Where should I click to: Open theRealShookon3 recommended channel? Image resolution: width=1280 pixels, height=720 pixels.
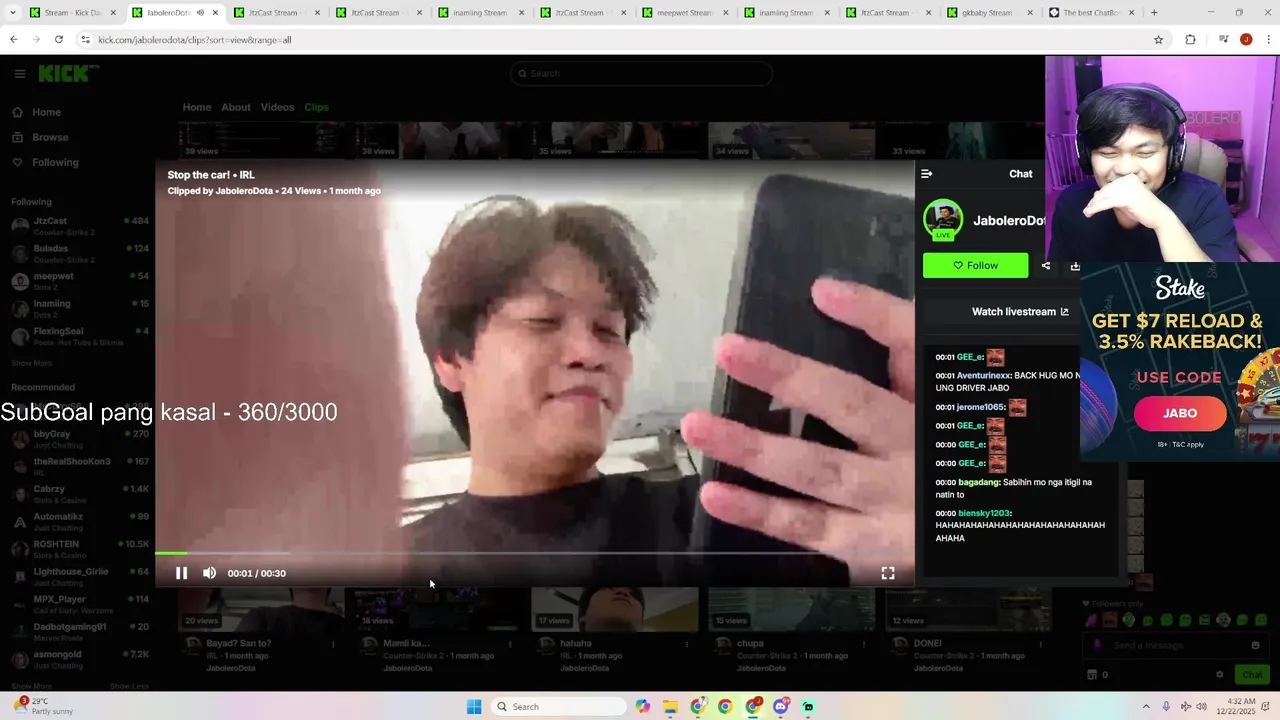pyautogui.click(x=79, y=466)
